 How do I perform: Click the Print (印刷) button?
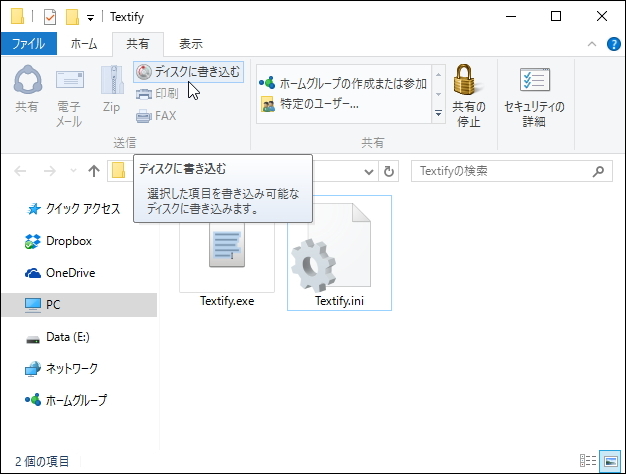(157, 93)
